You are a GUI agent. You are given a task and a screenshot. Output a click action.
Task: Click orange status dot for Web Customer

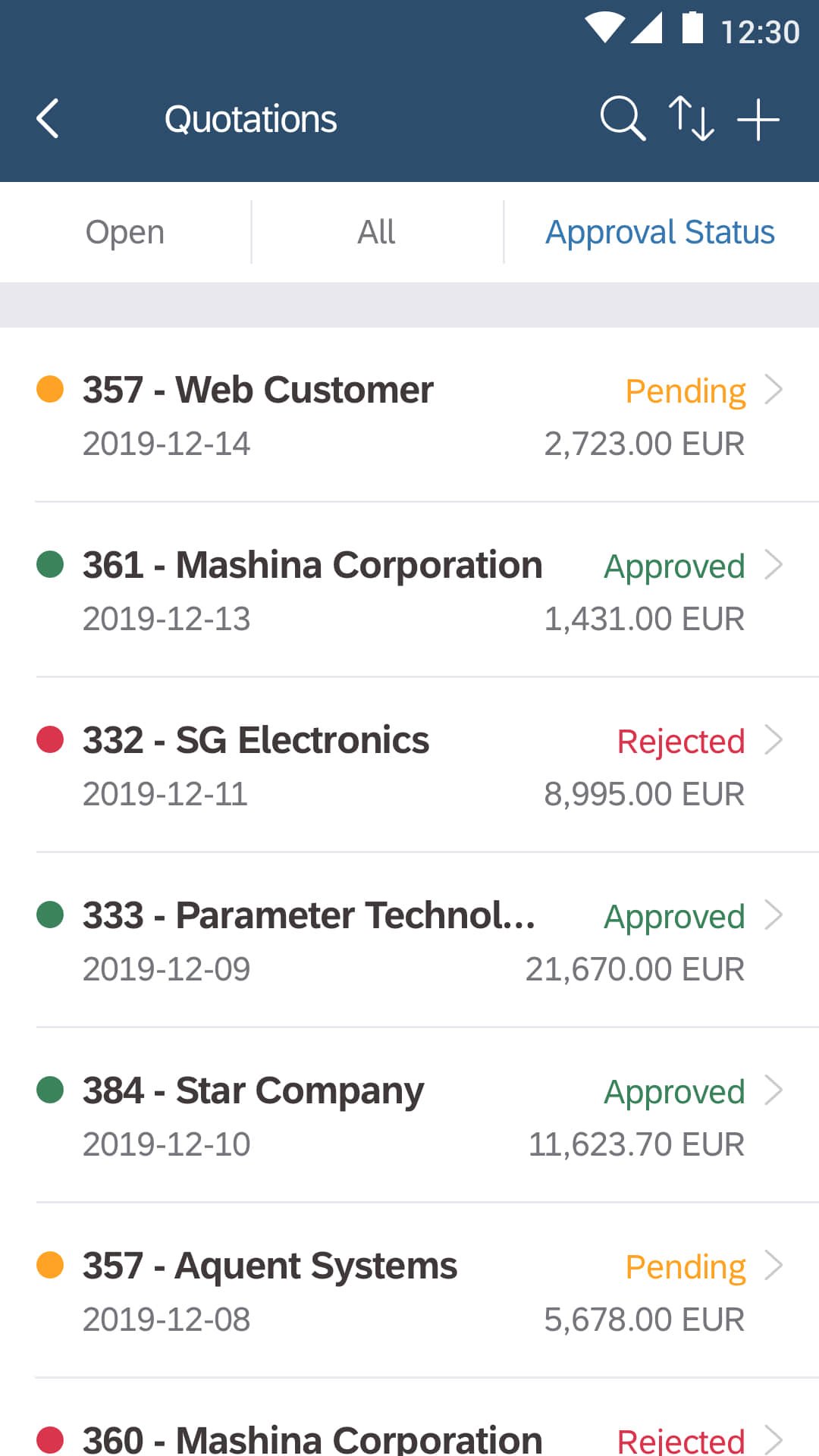point(50,389)
